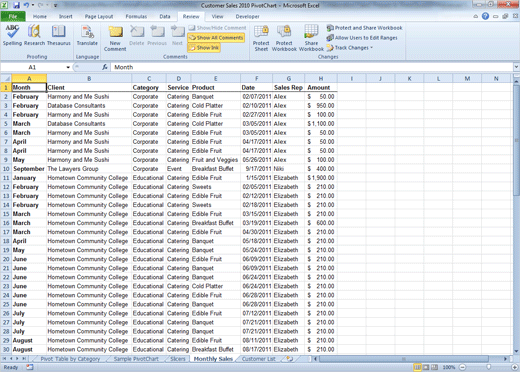Viewport: 520px width, 372px height.
Task: Go to the Previous comment
Action: (x=157, y=36)
